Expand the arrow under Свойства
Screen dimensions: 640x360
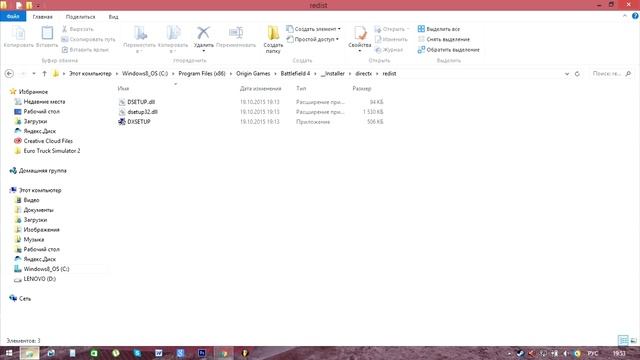coord(360,51)
